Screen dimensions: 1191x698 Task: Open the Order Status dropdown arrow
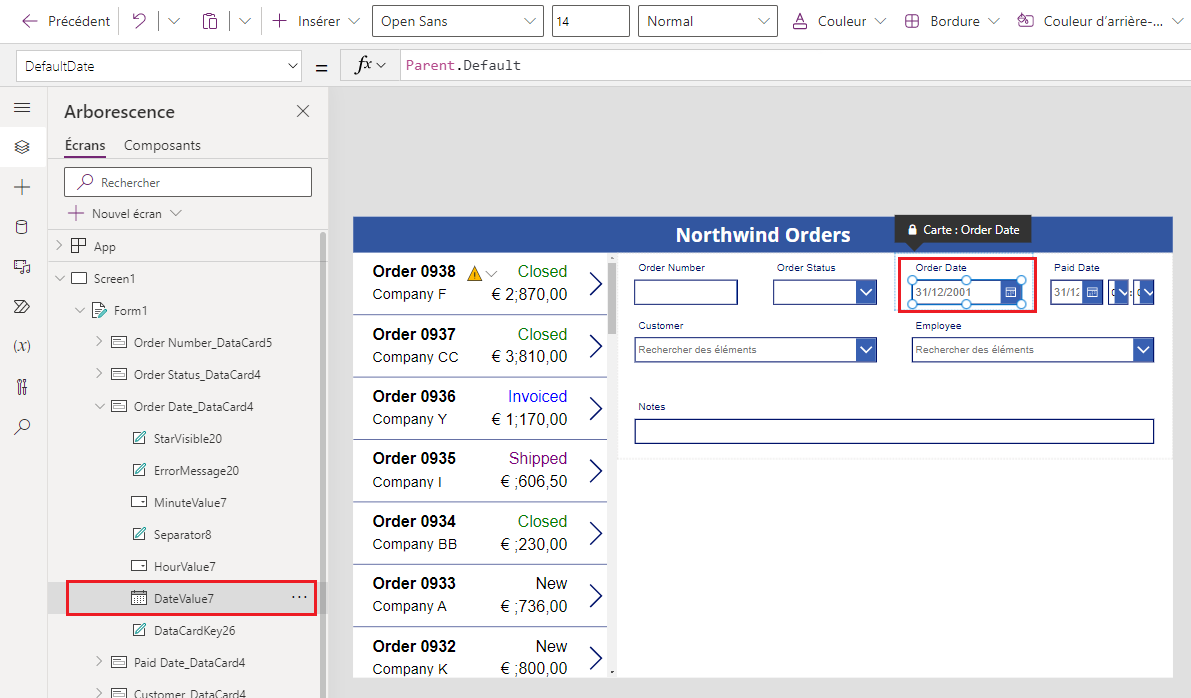coord(866,292)
